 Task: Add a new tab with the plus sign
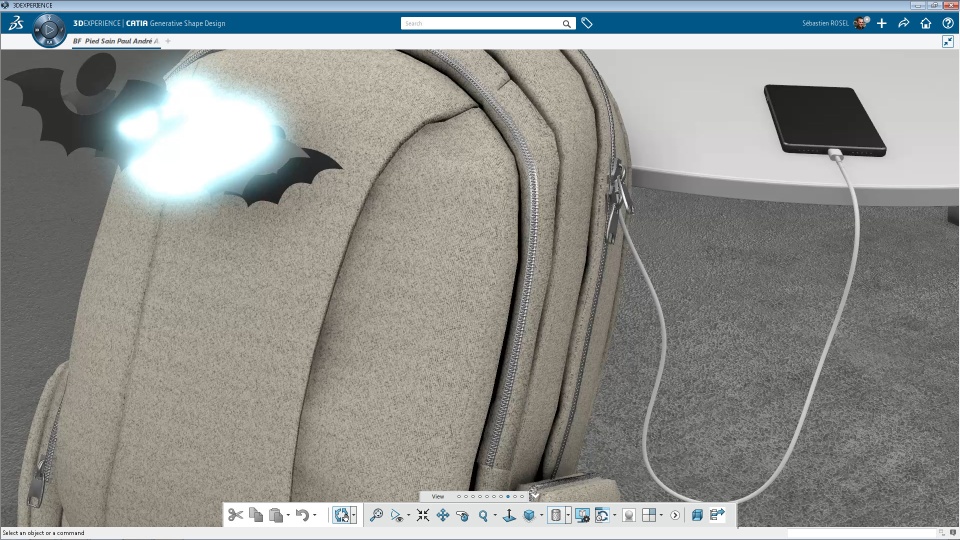[168, 41]
